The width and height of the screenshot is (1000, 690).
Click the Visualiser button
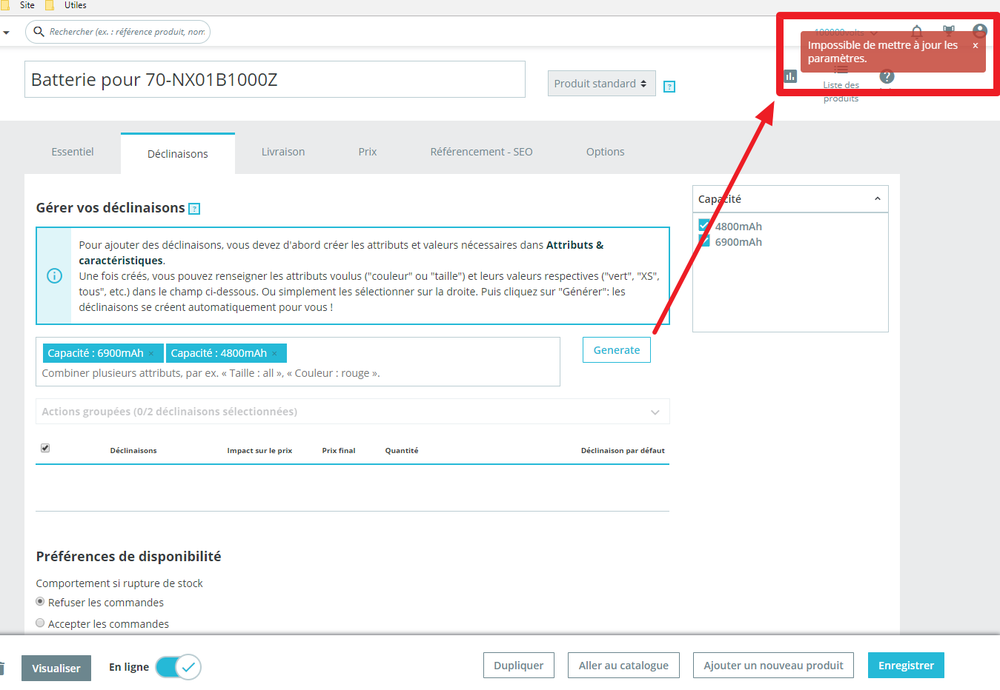pos(56,668)
